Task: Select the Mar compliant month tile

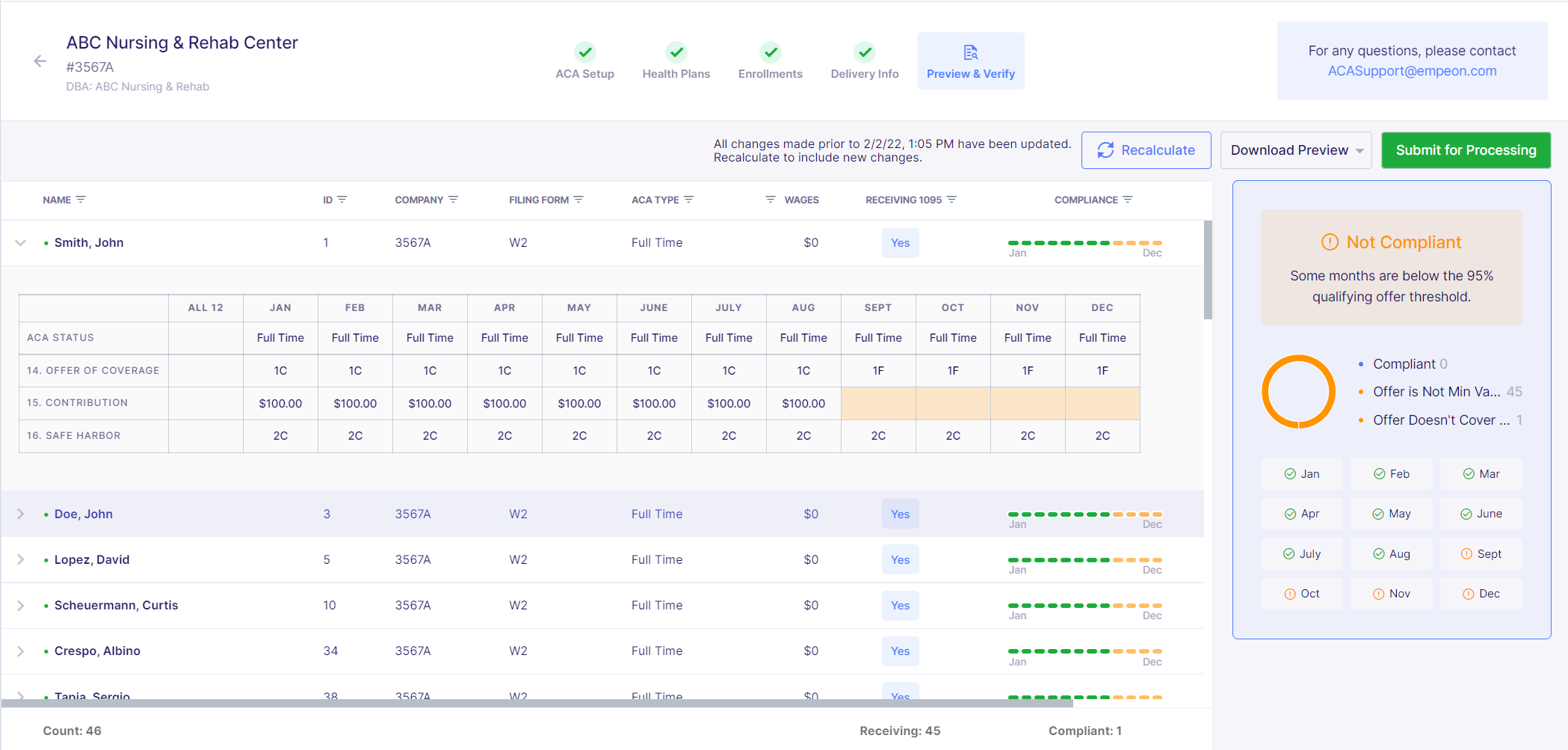Action: 1481,474
